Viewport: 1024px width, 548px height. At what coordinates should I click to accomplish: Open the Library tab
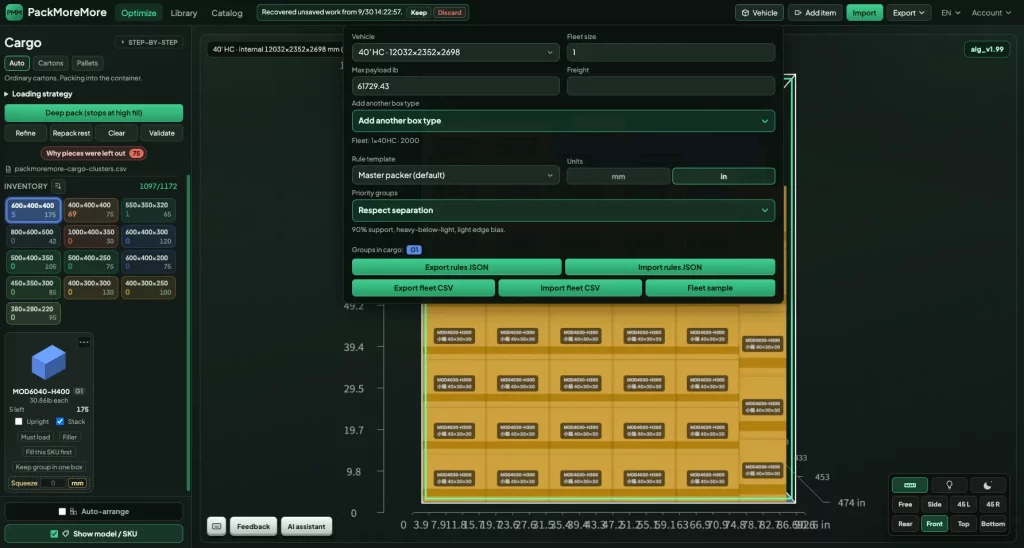[x=184, y=12]
